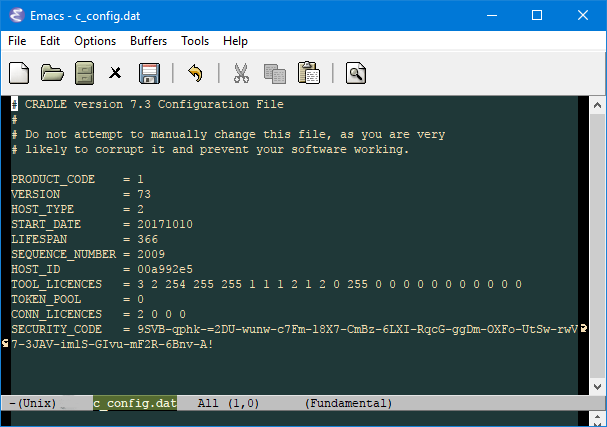Click the 'likely to corrupt it' comment line
The height and width of the screenshot is (427, 607).
point(210,149)
